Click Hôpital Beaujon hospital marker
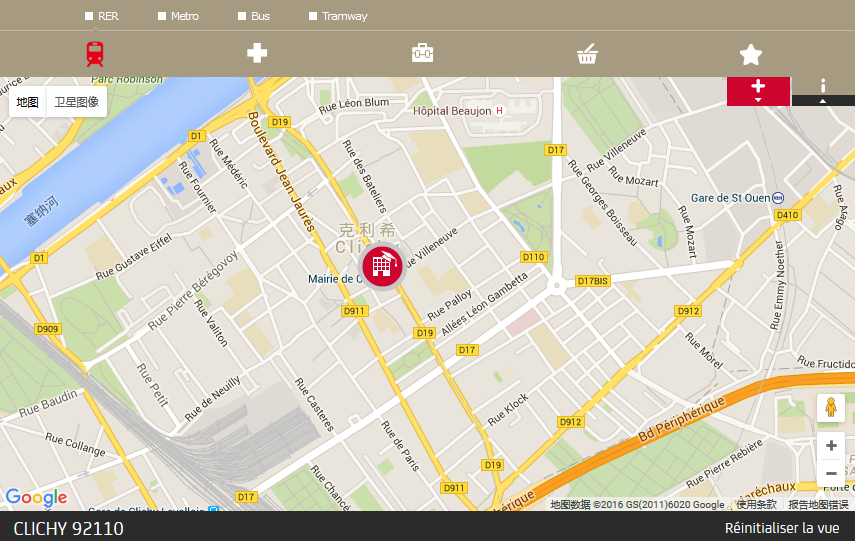Screen dimensions: 857x541 point(499,111)
